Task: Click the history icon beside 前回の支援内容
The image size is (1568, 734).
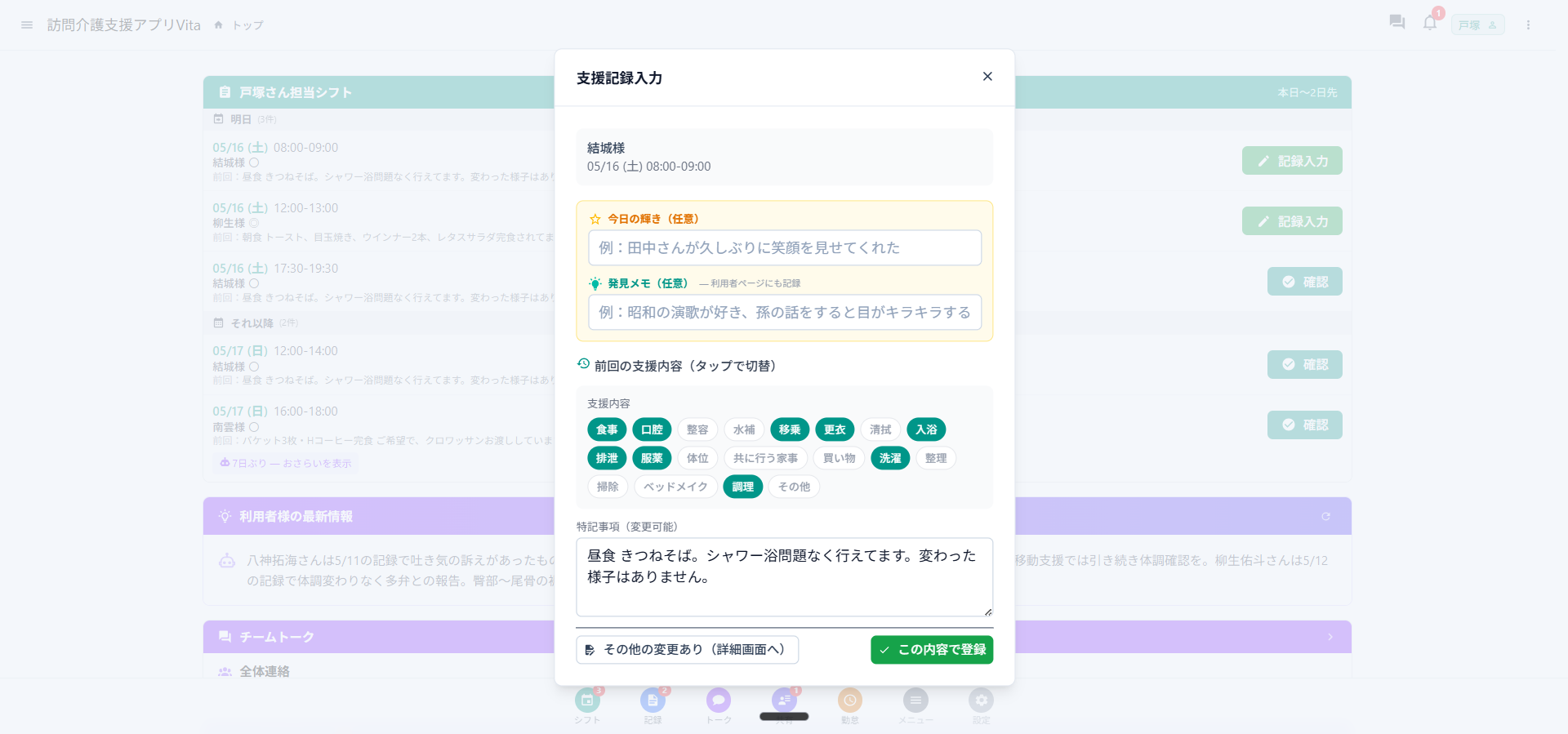Action: (583, 364)
